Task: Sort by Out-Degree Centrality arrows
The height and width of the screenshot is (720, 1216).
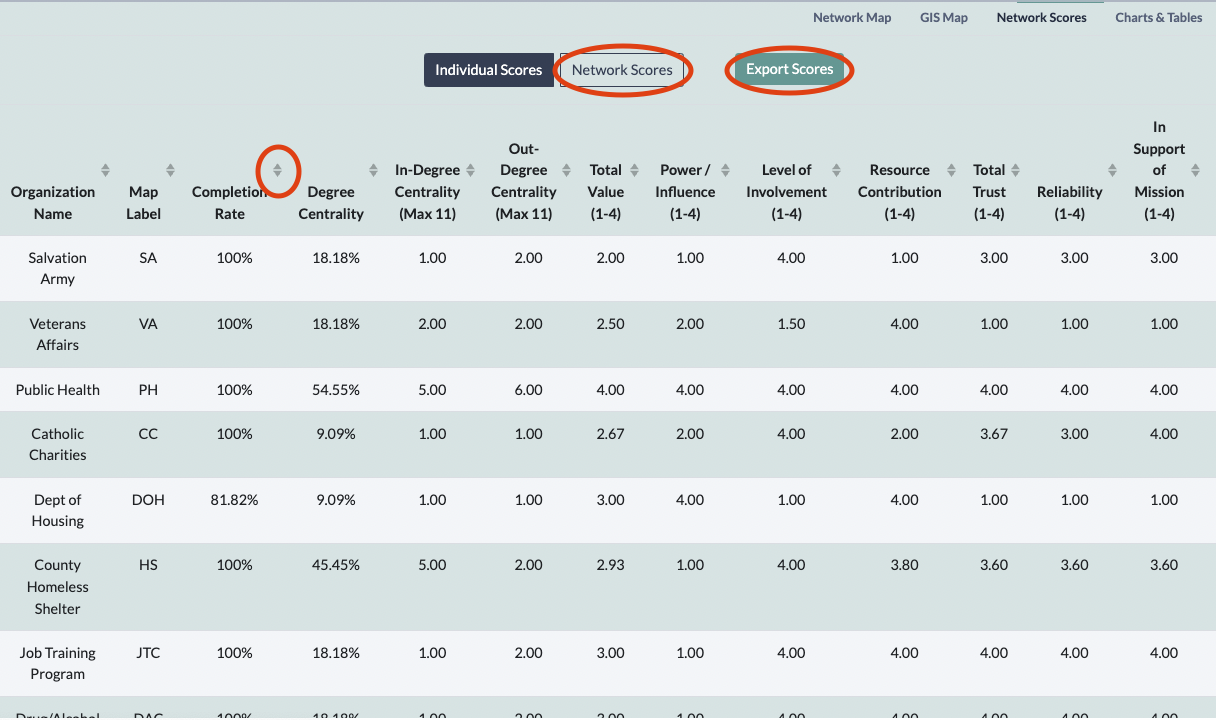Action: tap(566, 170)
